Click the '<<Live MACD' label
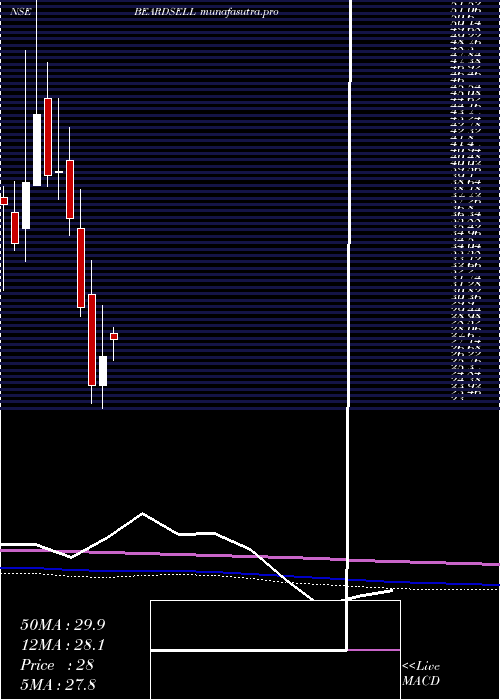The image size is (500, 700). pos(421,674)
